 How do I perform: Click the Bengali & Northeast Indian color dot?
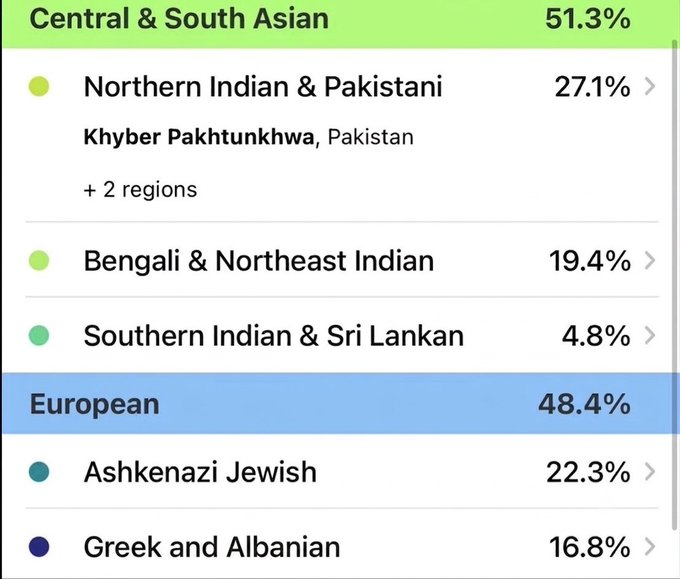pos(39,261)
